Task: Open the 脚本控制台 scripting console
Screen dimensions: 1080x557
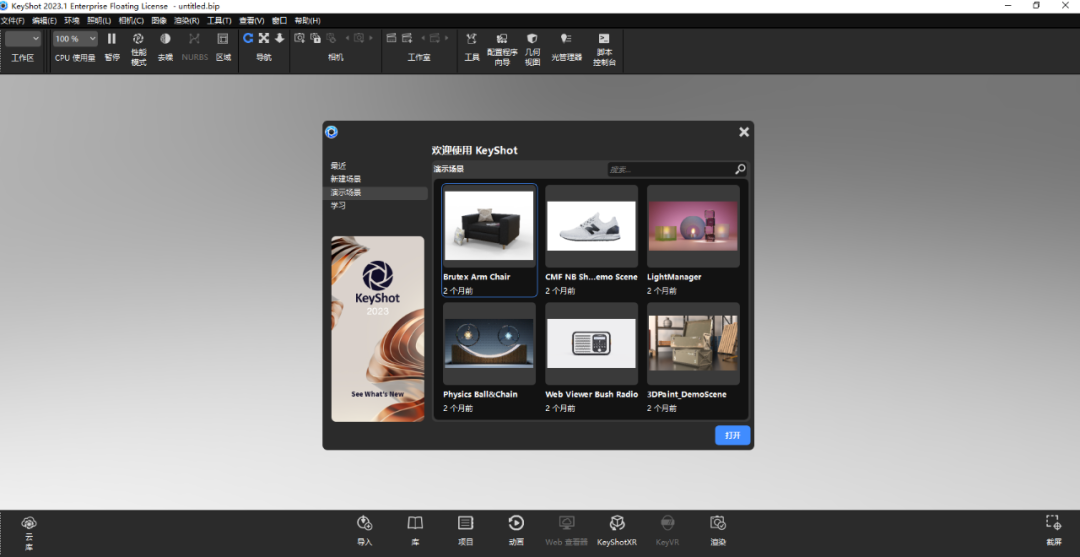Action: (604, 39)
